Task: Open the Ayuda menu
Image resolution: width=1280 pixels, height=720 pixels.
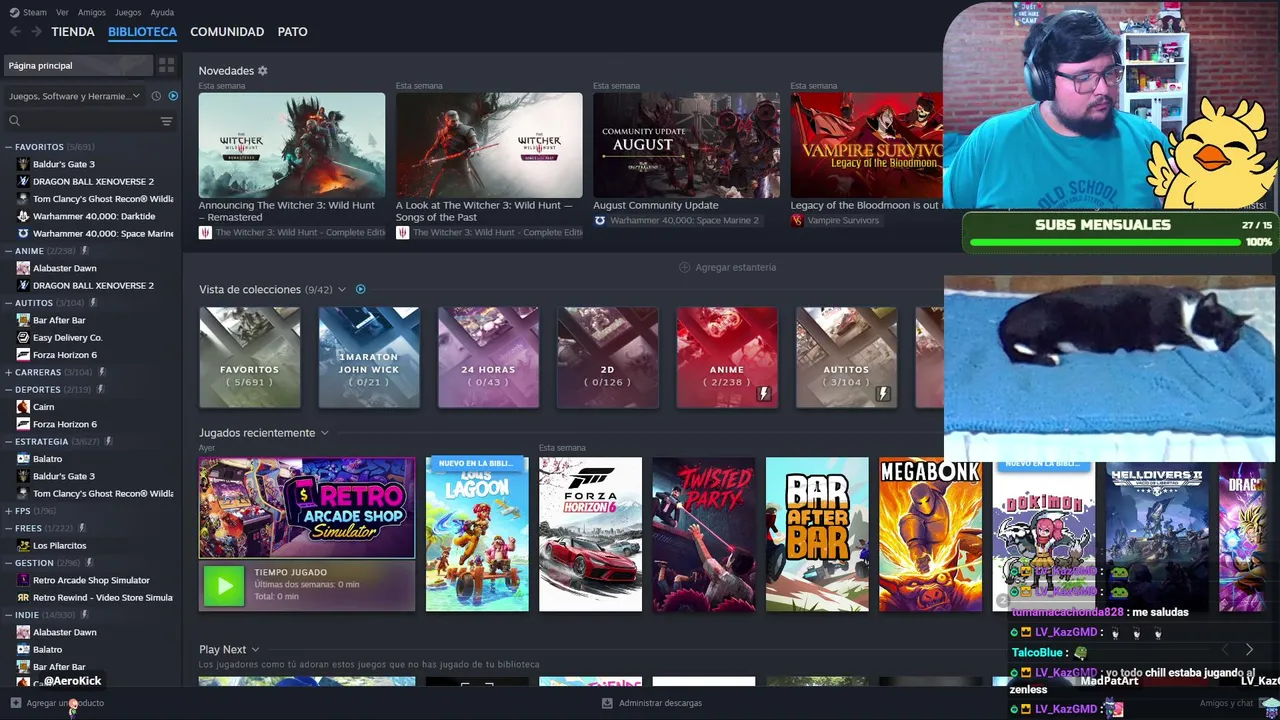Action: pyautogui.click(x=162, y=12)
